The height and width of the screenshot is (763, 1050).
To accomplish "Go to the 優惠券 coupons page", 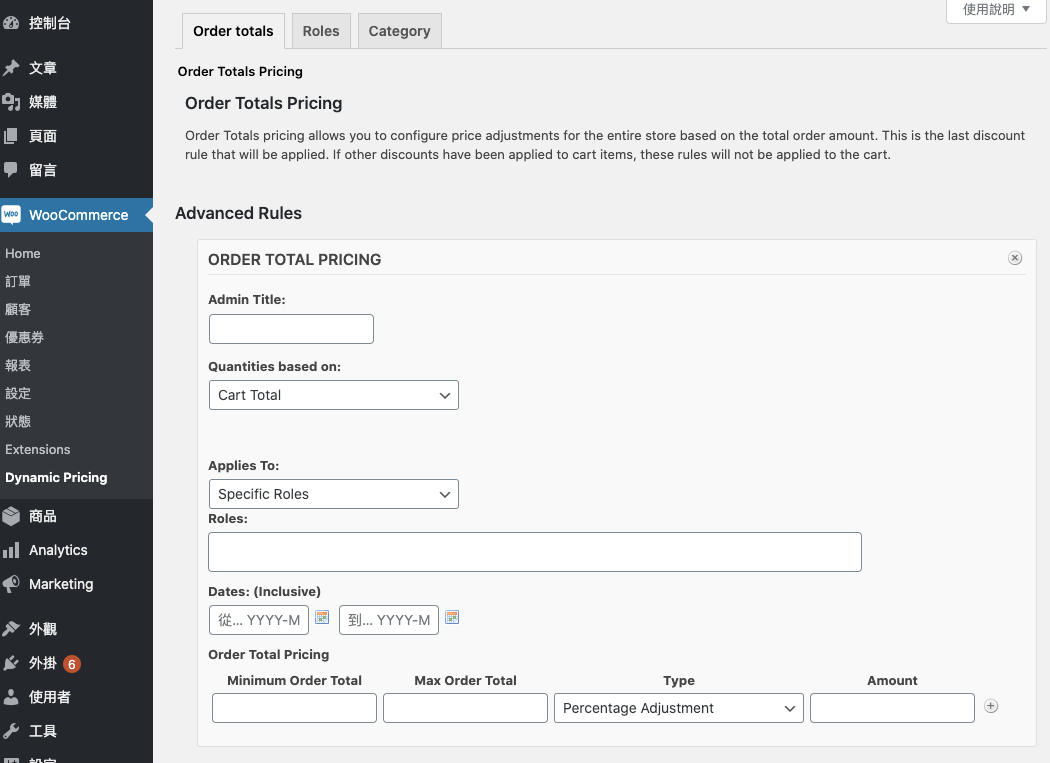I will pyautogui.click(x=24, y=338).
